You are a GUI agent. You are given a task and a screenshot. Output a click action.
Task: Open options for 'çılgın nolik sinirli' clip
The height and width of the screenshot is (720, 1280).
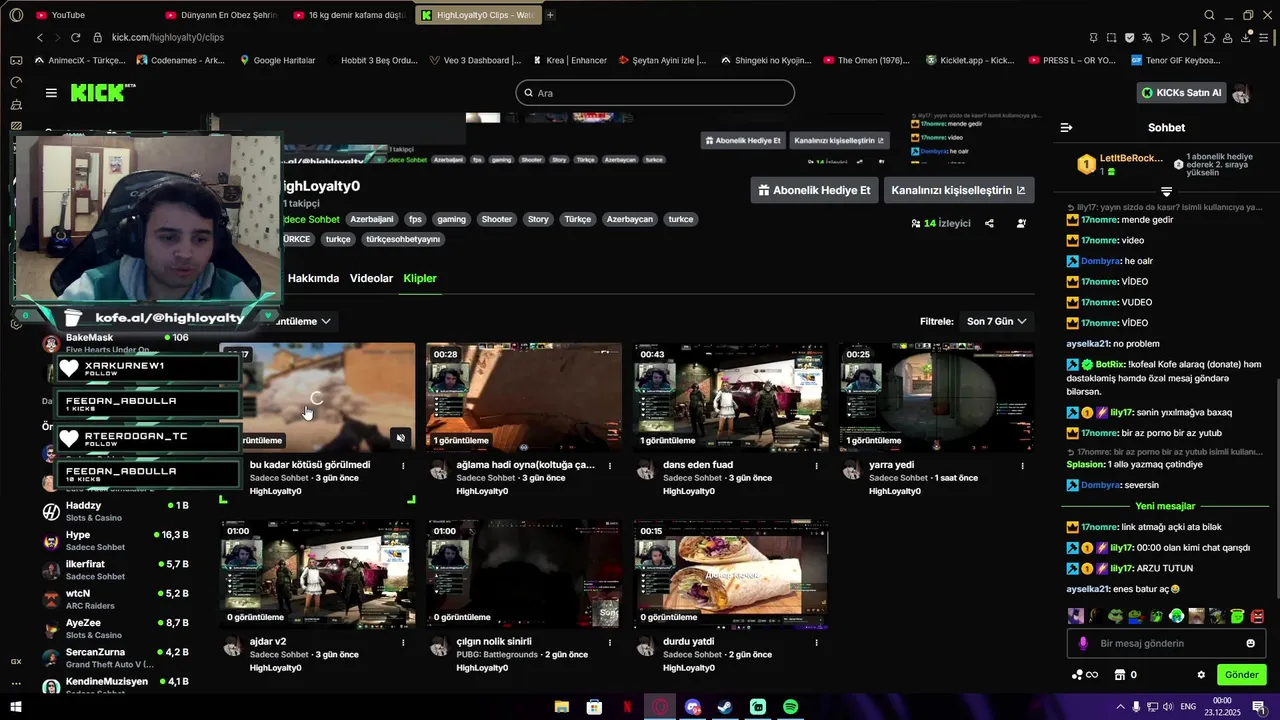click(610, 642)
